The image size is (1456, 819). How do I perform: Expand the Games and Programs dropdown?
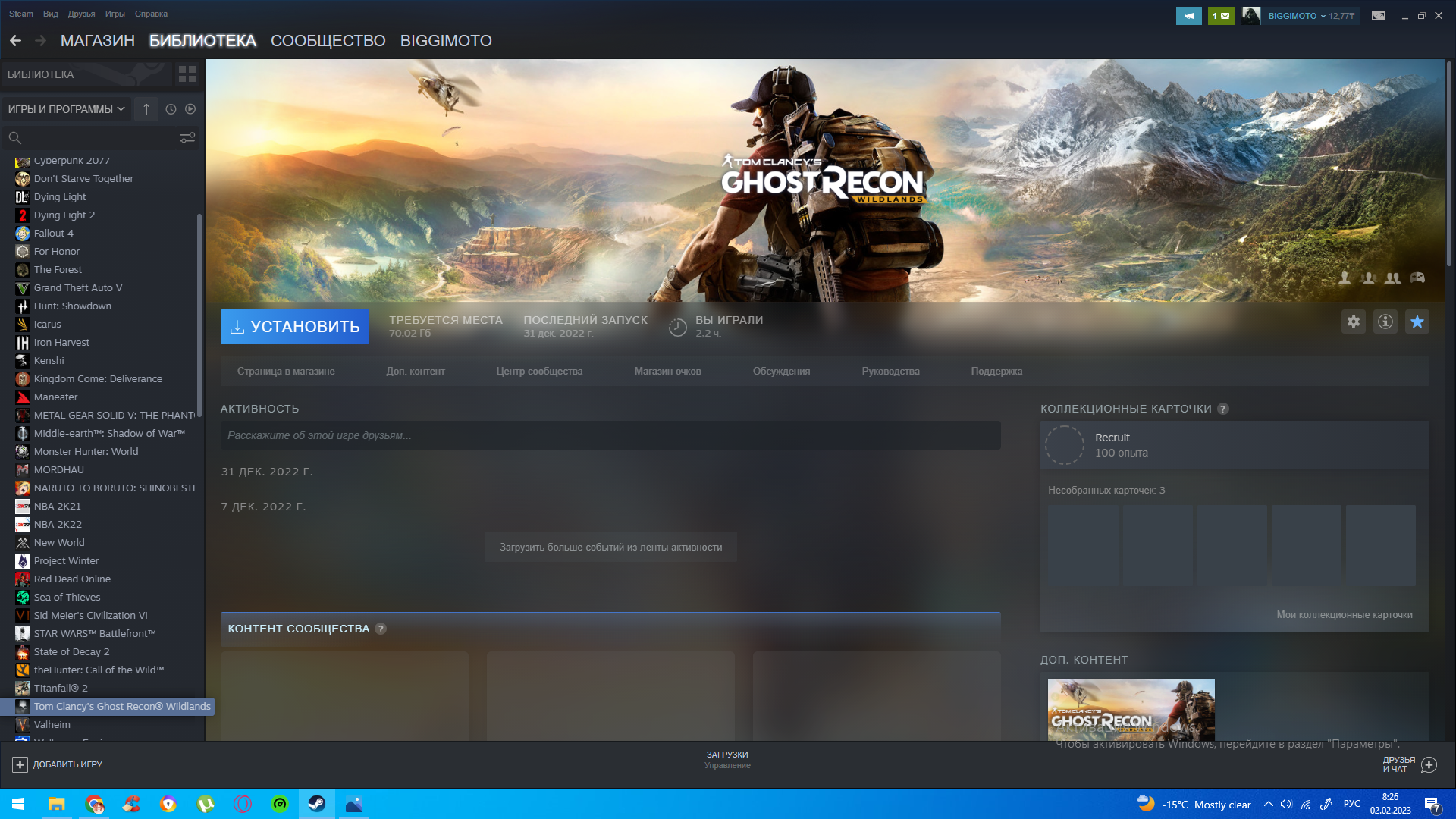tap(67, 109)
